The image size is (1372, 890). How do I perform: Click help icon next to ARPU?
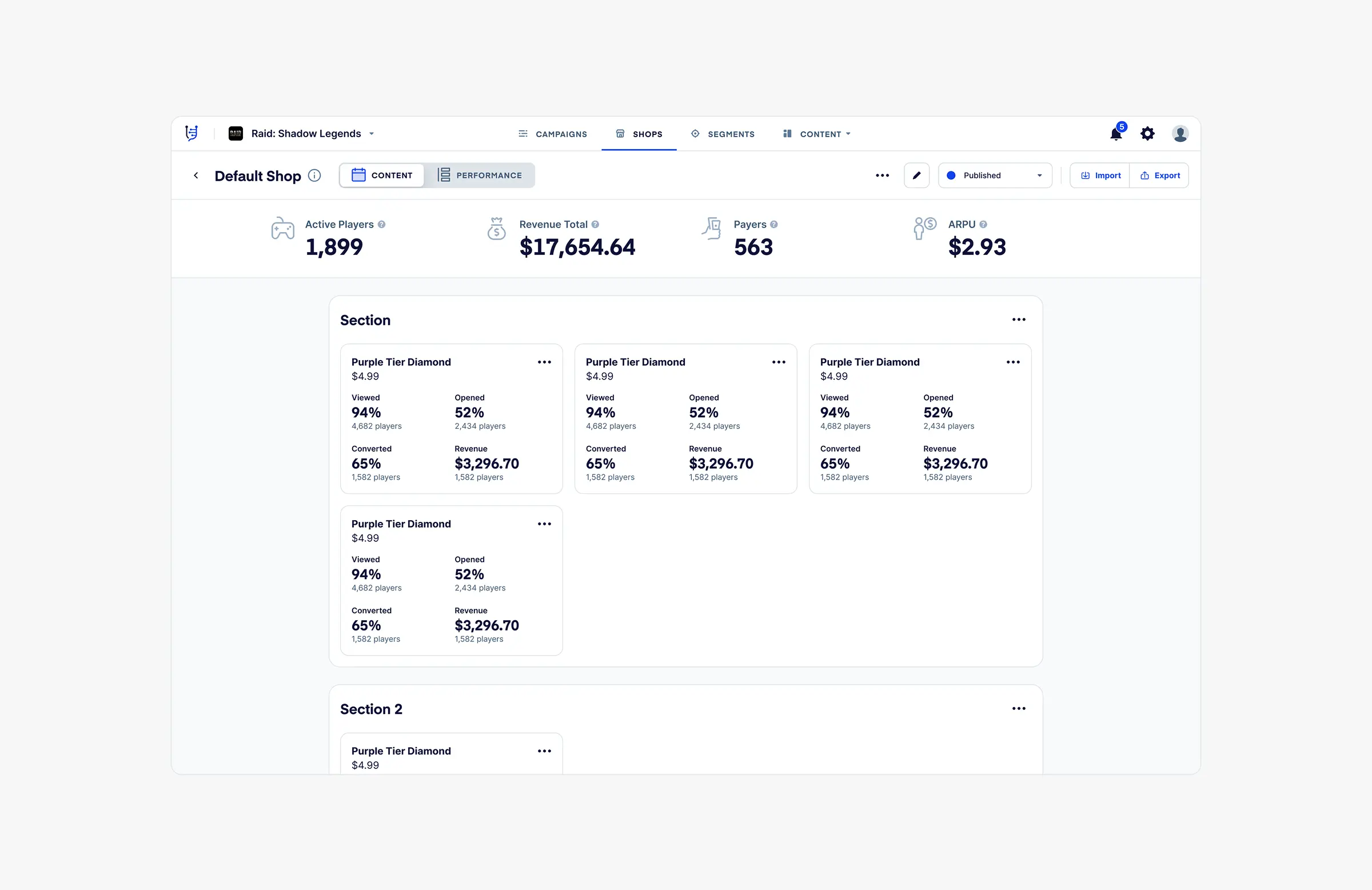983,224
